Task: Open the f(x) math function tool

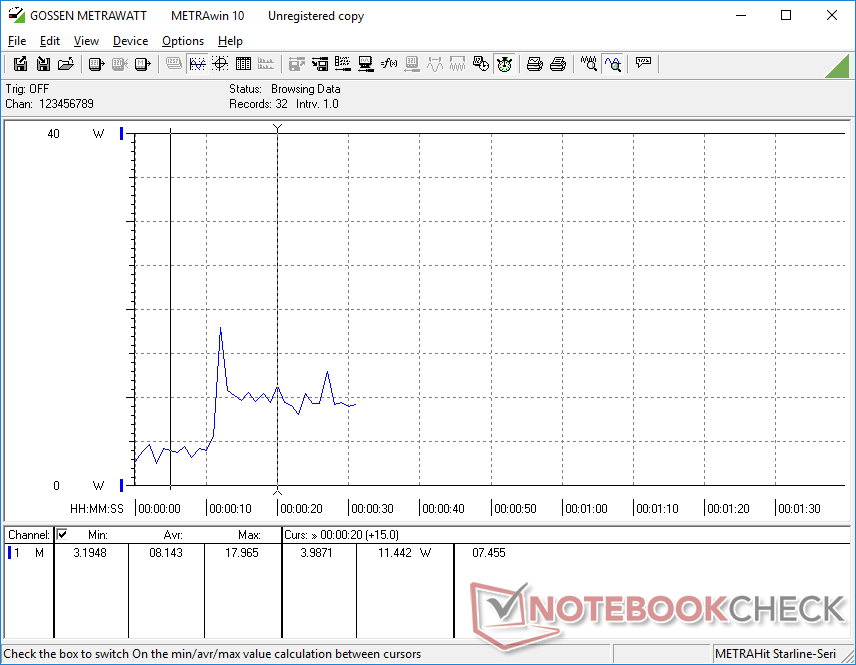Action: tap(389, 64)
